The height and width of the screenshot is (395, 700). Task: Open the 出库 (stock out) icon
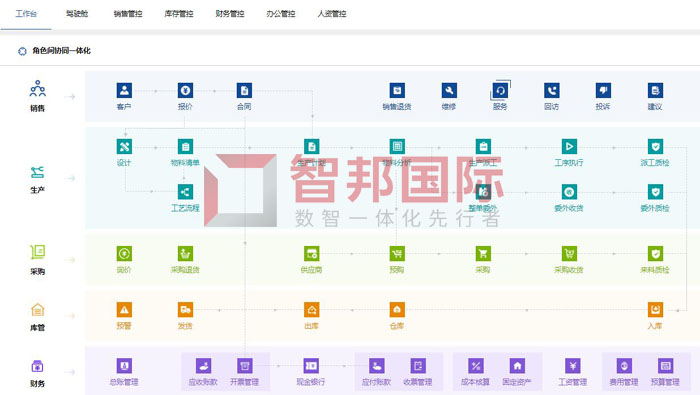[x=312, y=310]
